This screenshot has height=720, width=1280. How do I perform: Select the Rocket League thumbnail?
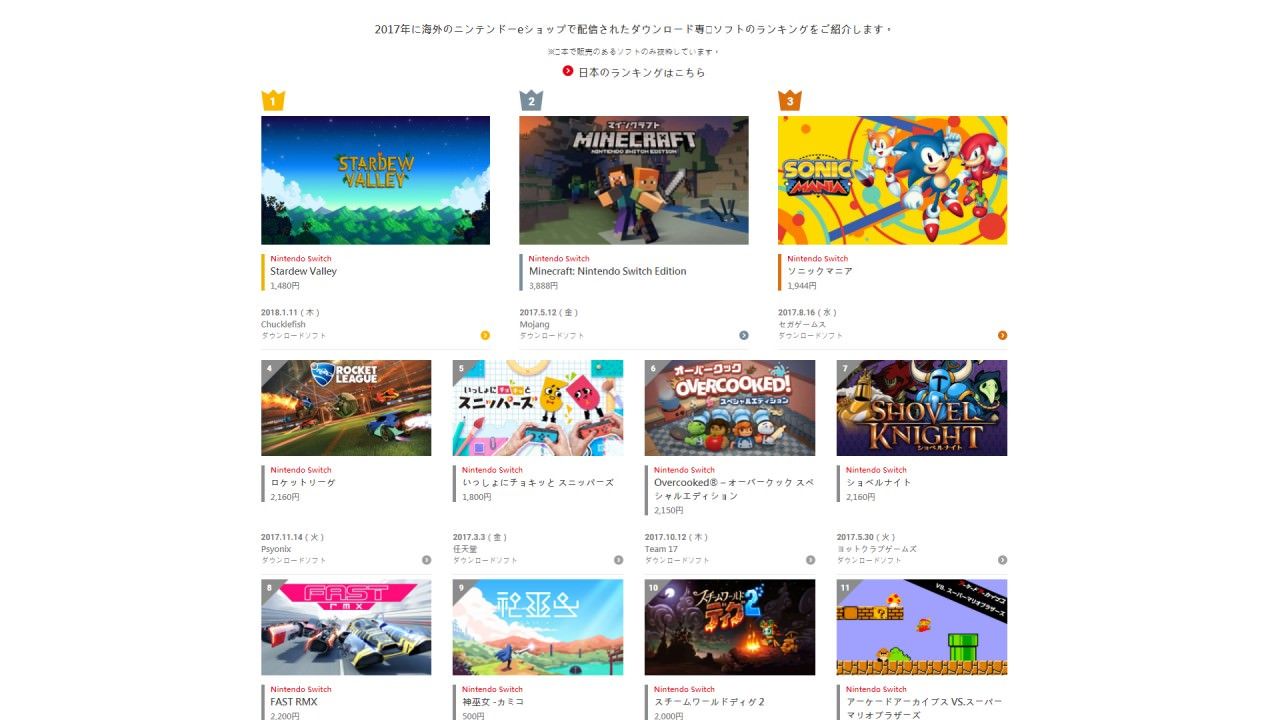click(x=346, y=408)
